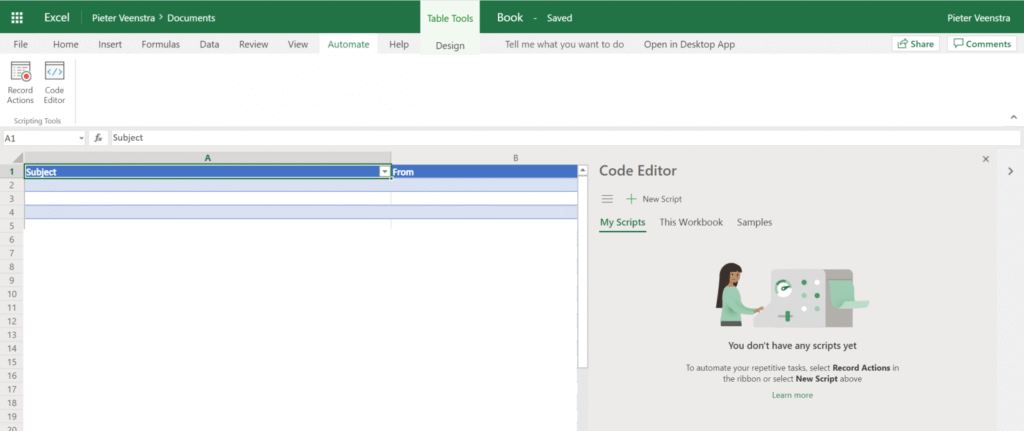Click the formula bar containing Subject
Viewport: 1024px width, 431px height.
tap(565, 138)
